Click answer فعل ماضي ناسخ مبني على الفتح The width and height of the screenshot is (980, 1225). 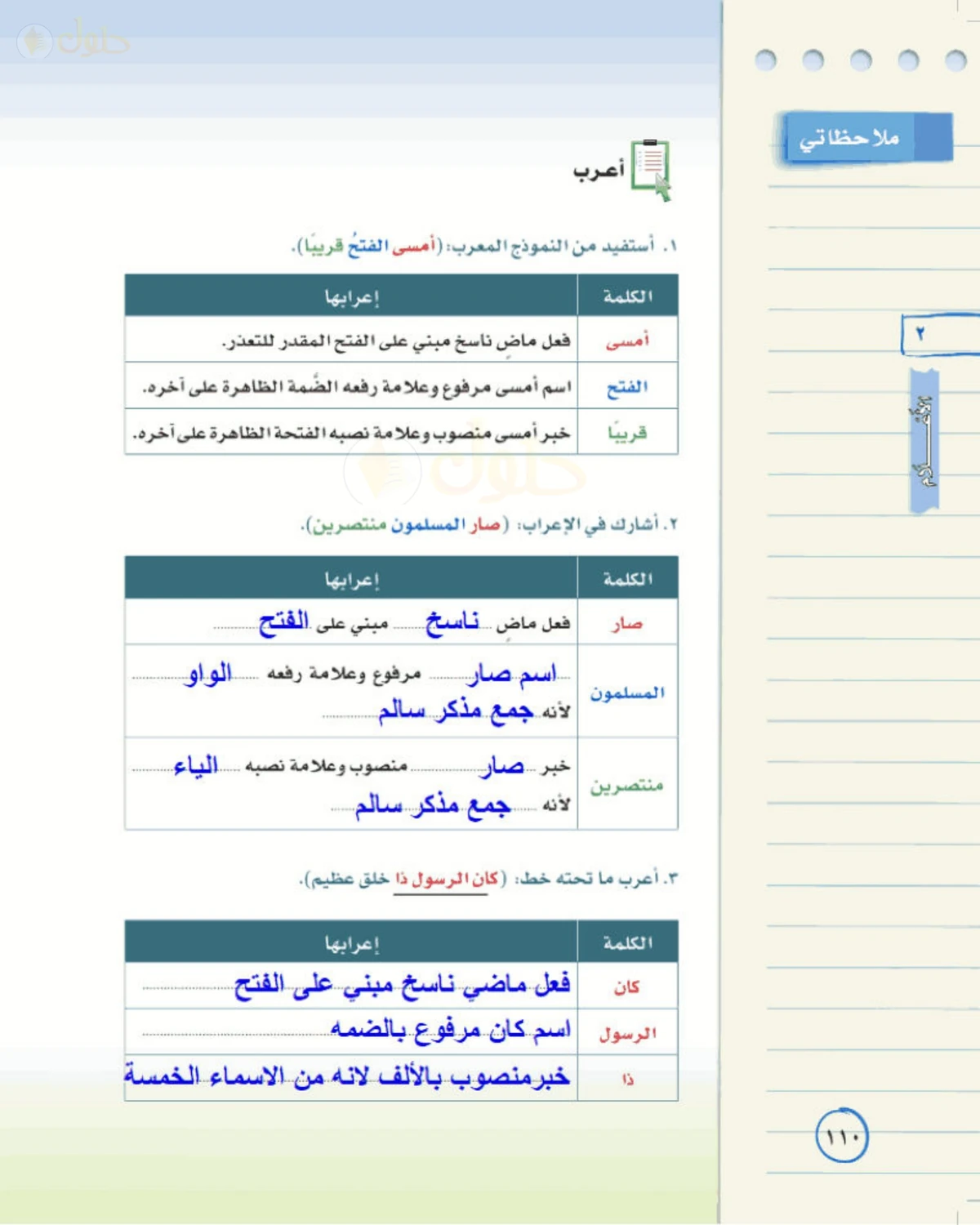(x=402, y=985)
